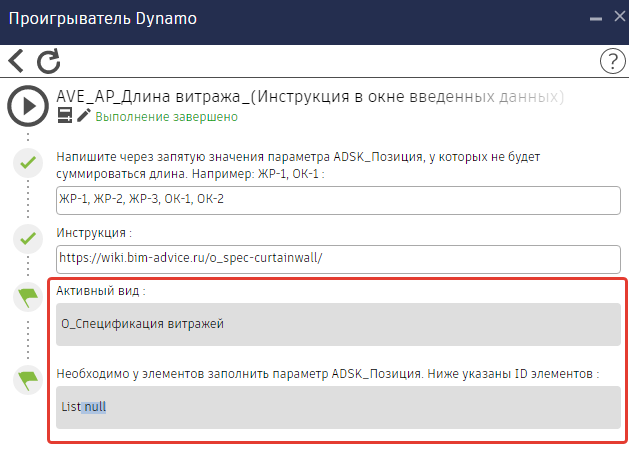Screen dimensions: 629x456
Task: Click the inputs panel icon beside the pencil
Action: 65,116
